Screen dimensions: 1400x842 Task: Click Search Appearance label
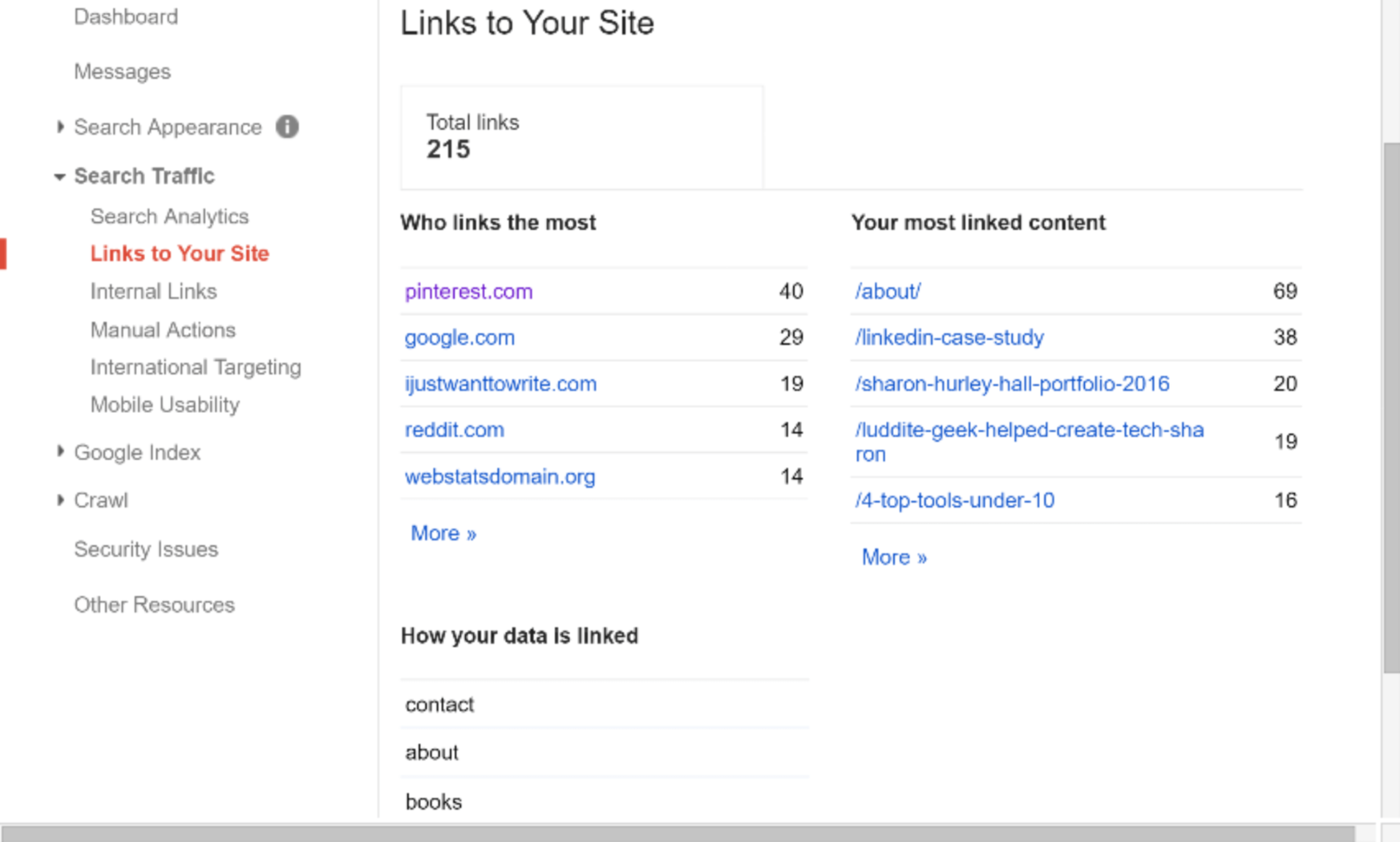pos(167,128)
